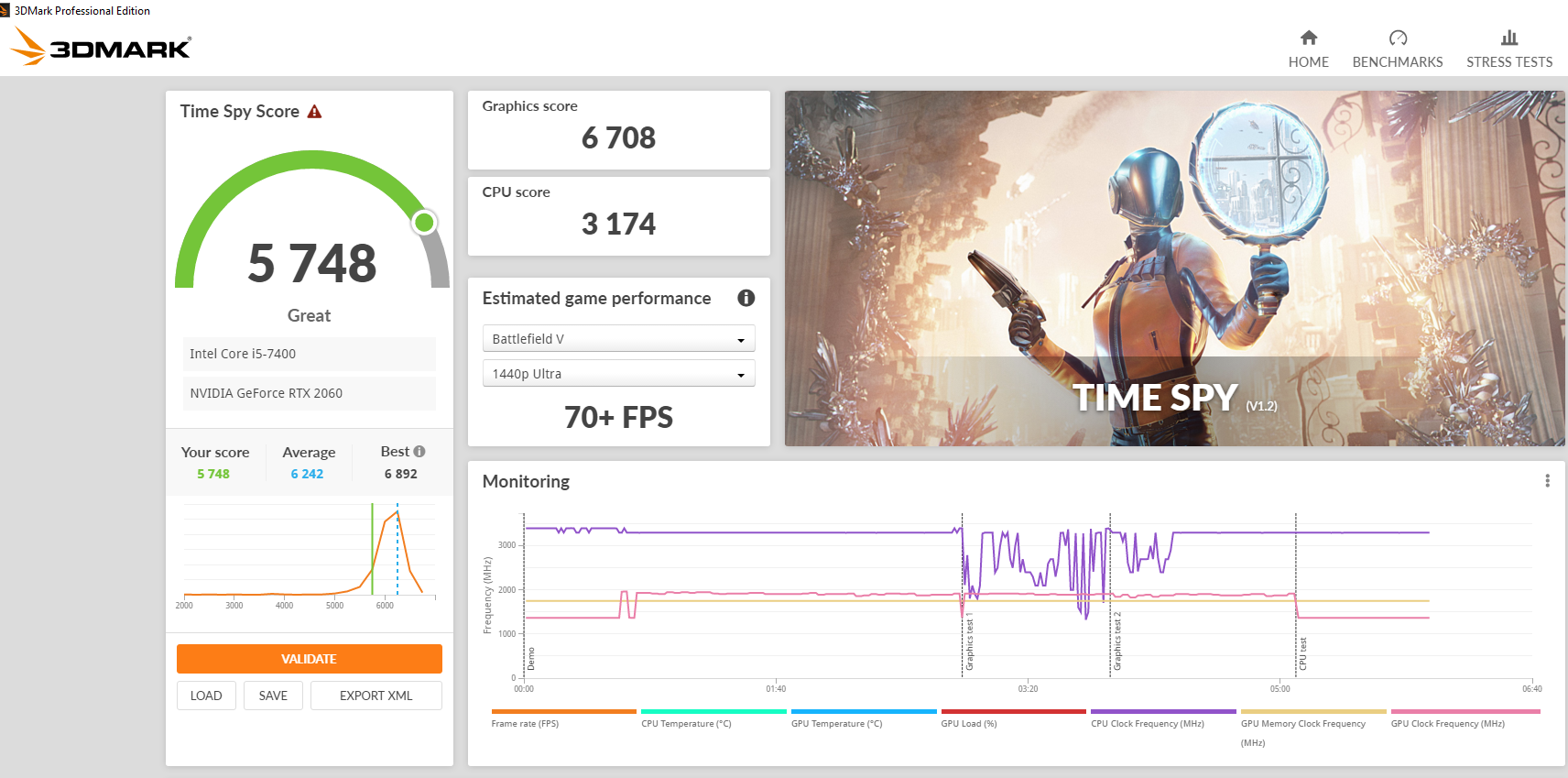The width and height of the screenshot is (1568, 778).
Task: Click the 3DMark logo
Action: pos(102,47)
